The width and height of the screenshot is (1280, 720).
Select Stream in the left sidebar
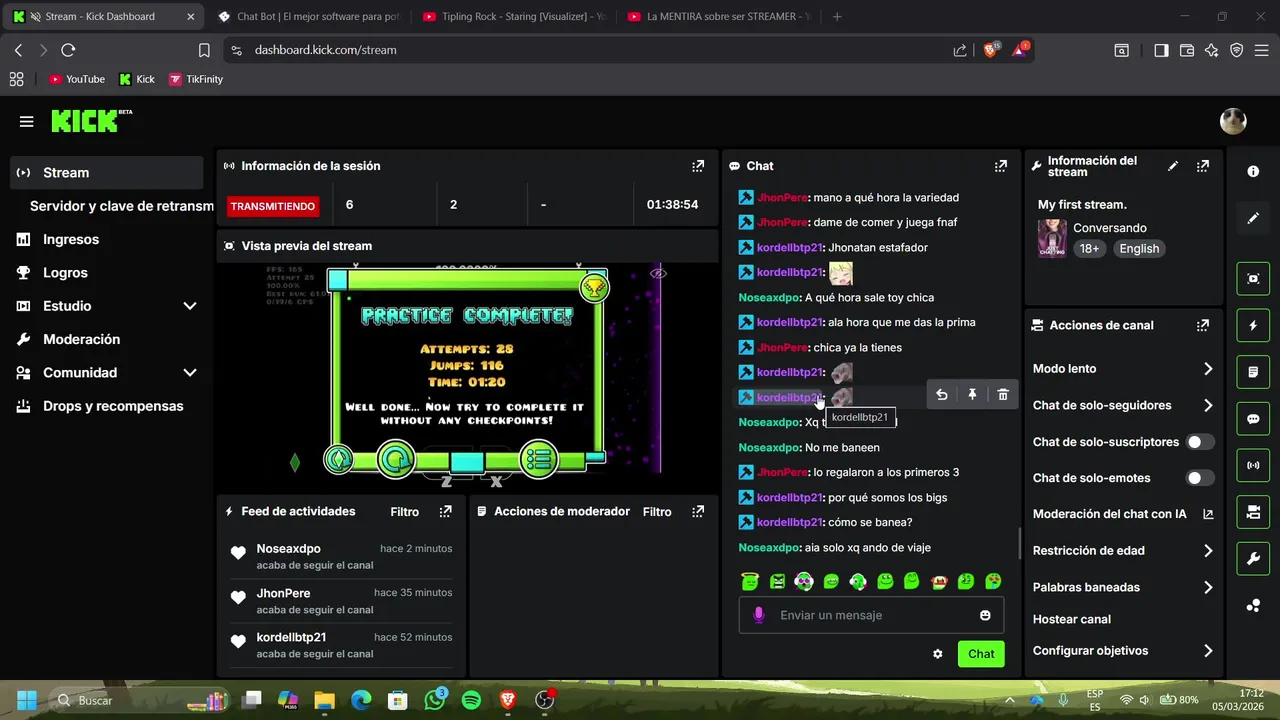107,172
